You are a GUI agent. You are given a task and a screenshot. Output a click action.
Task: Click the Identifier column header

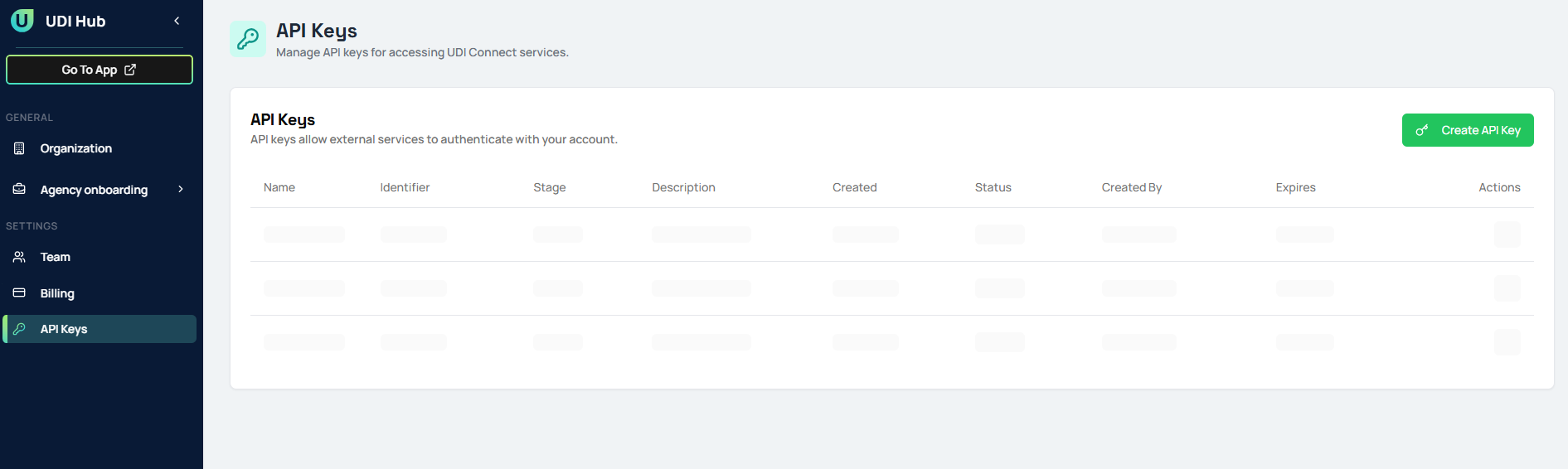tap(405, 187)
